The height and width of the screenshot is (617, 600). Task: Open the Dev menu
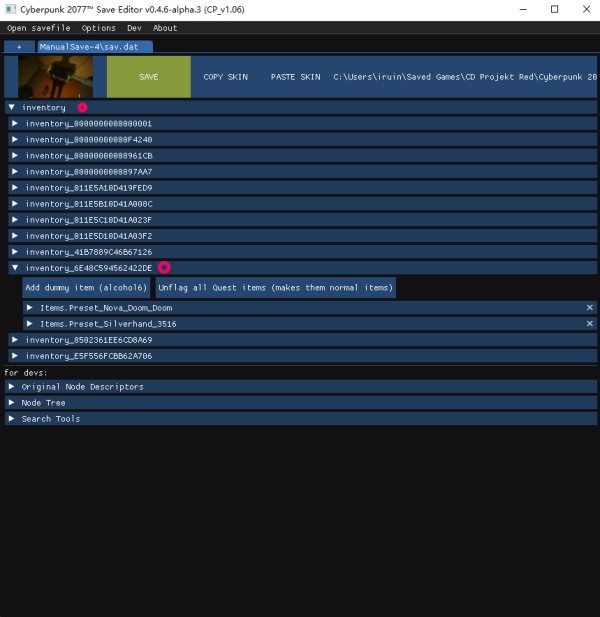click(x=134, y=28)
